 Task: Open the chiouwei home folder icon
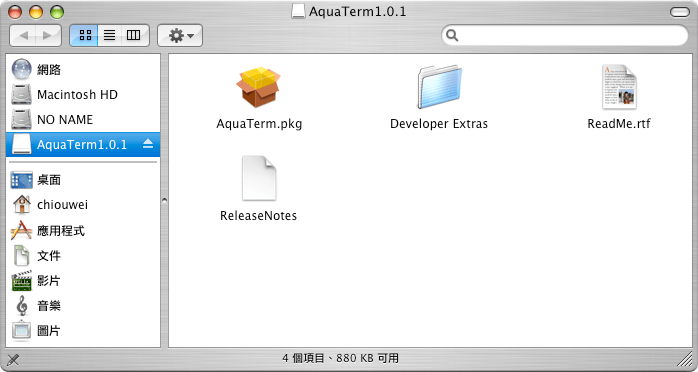click(22, 204)
